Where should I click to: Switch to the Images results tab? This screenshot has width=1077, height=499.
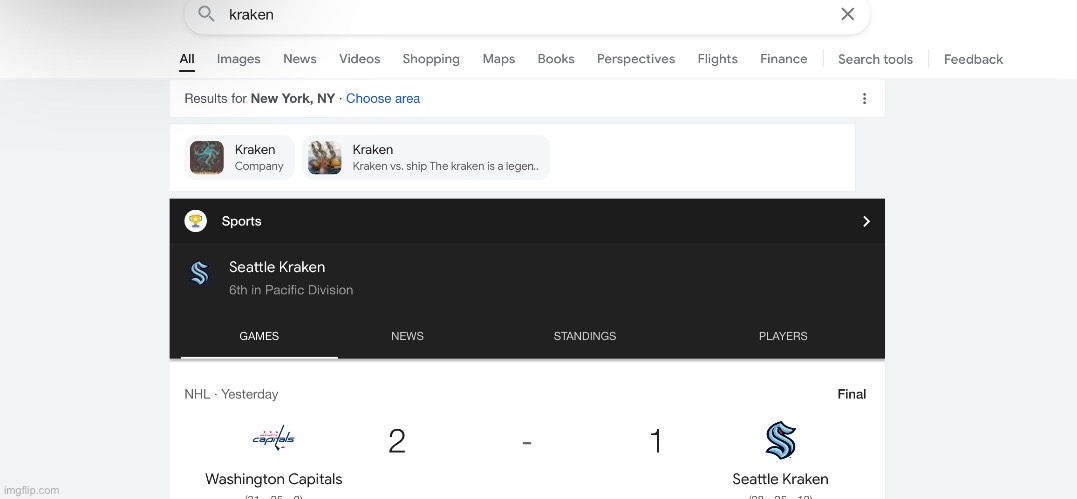point(238,59)
